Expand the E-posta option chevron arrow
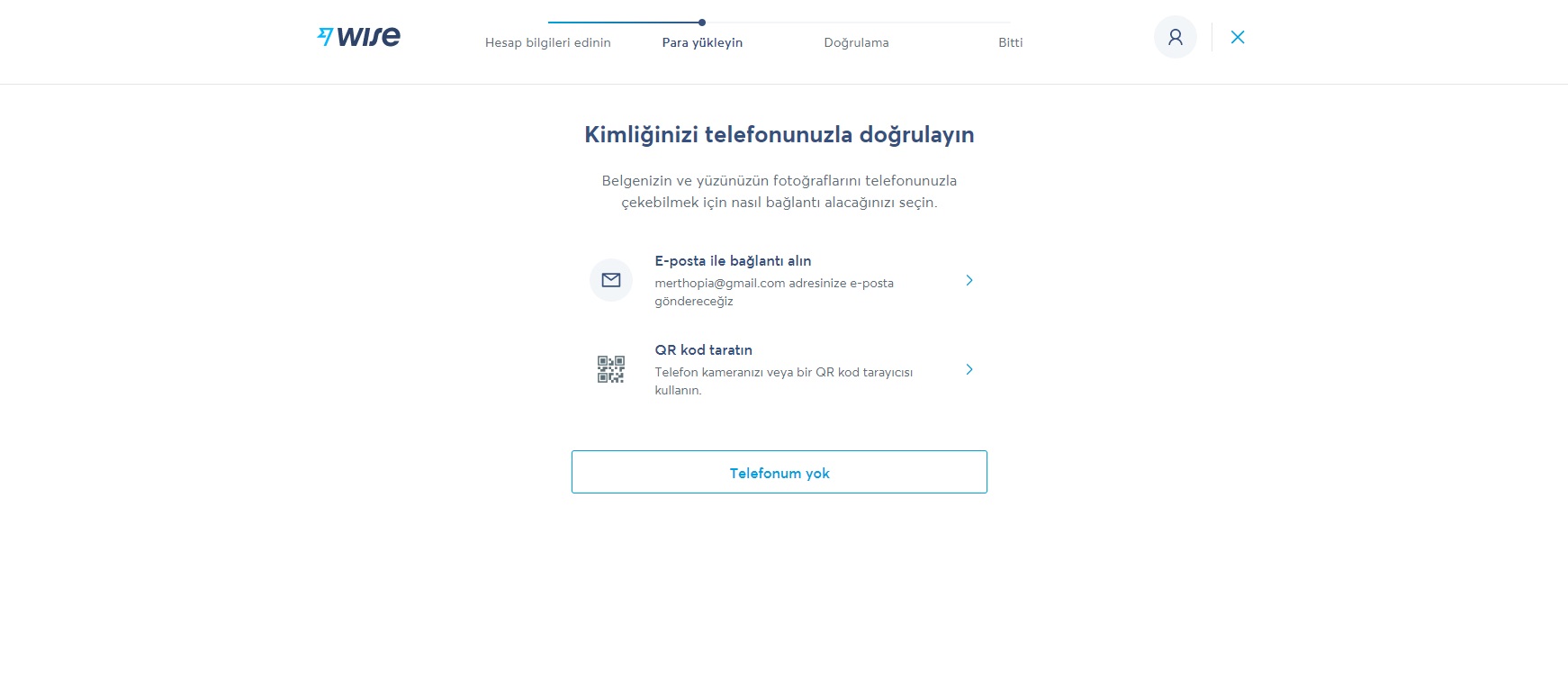The image size is (1568, 688). click(969, 280)
